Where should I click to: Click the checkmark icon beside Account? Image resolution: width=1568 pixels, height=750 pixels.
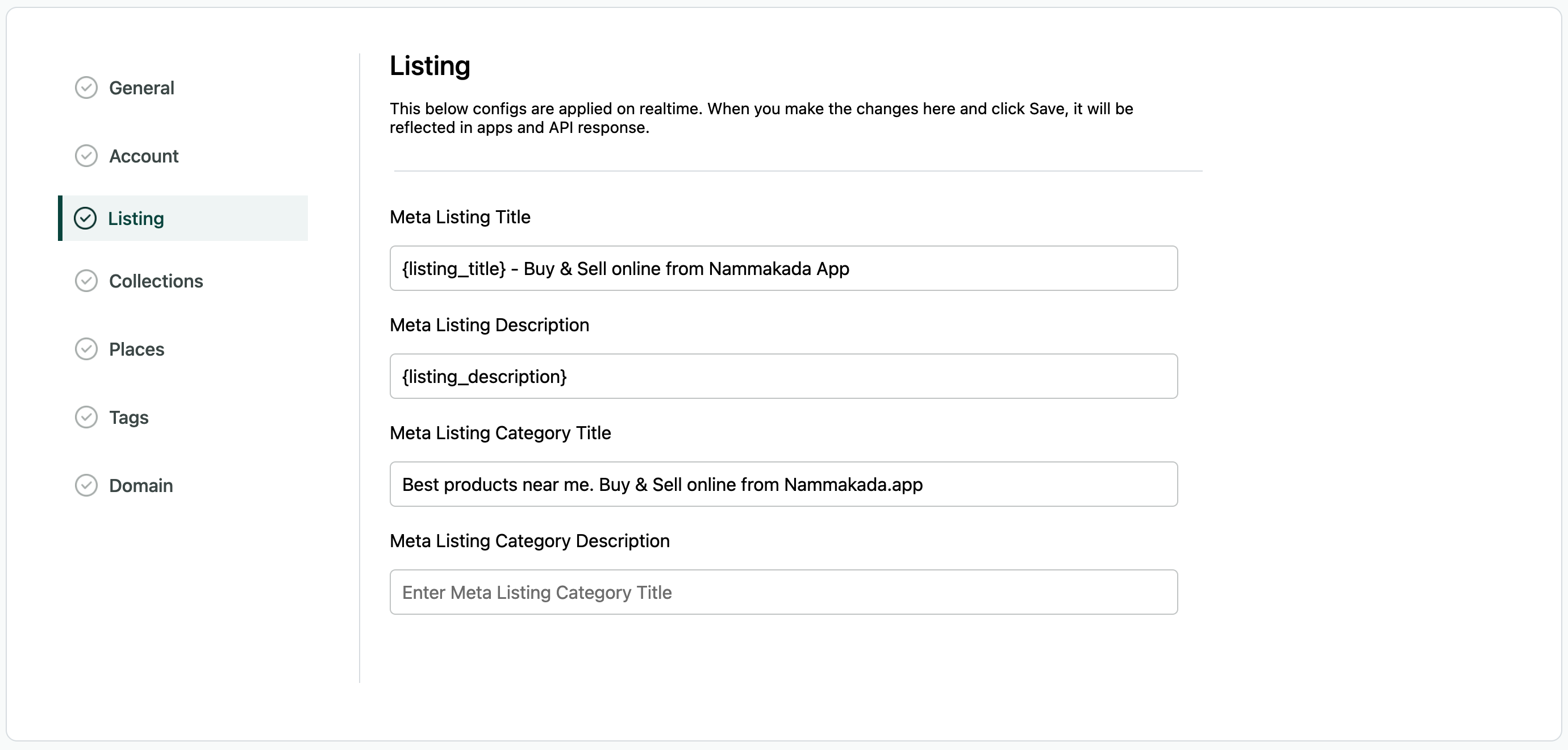point(86,156)
